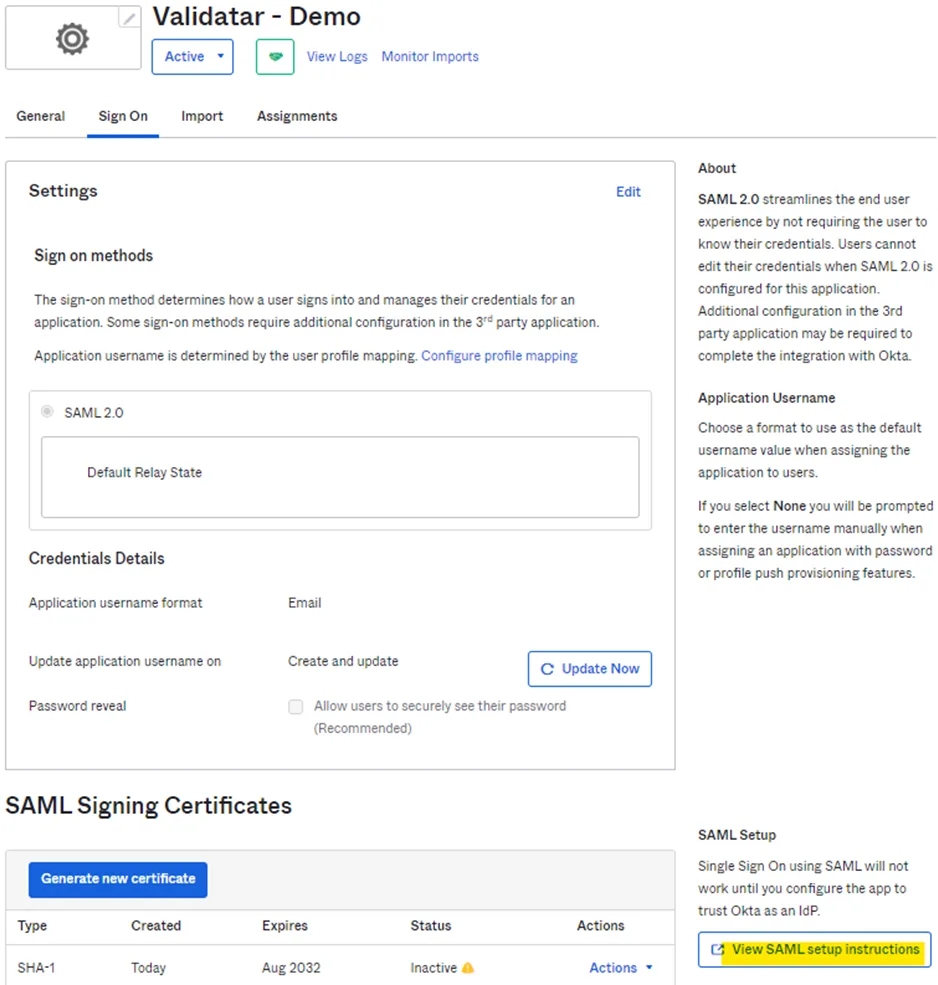Click the SAML Setup sidebar heading
The height and width of the screenshot is (985, 938).
point(737,835)
